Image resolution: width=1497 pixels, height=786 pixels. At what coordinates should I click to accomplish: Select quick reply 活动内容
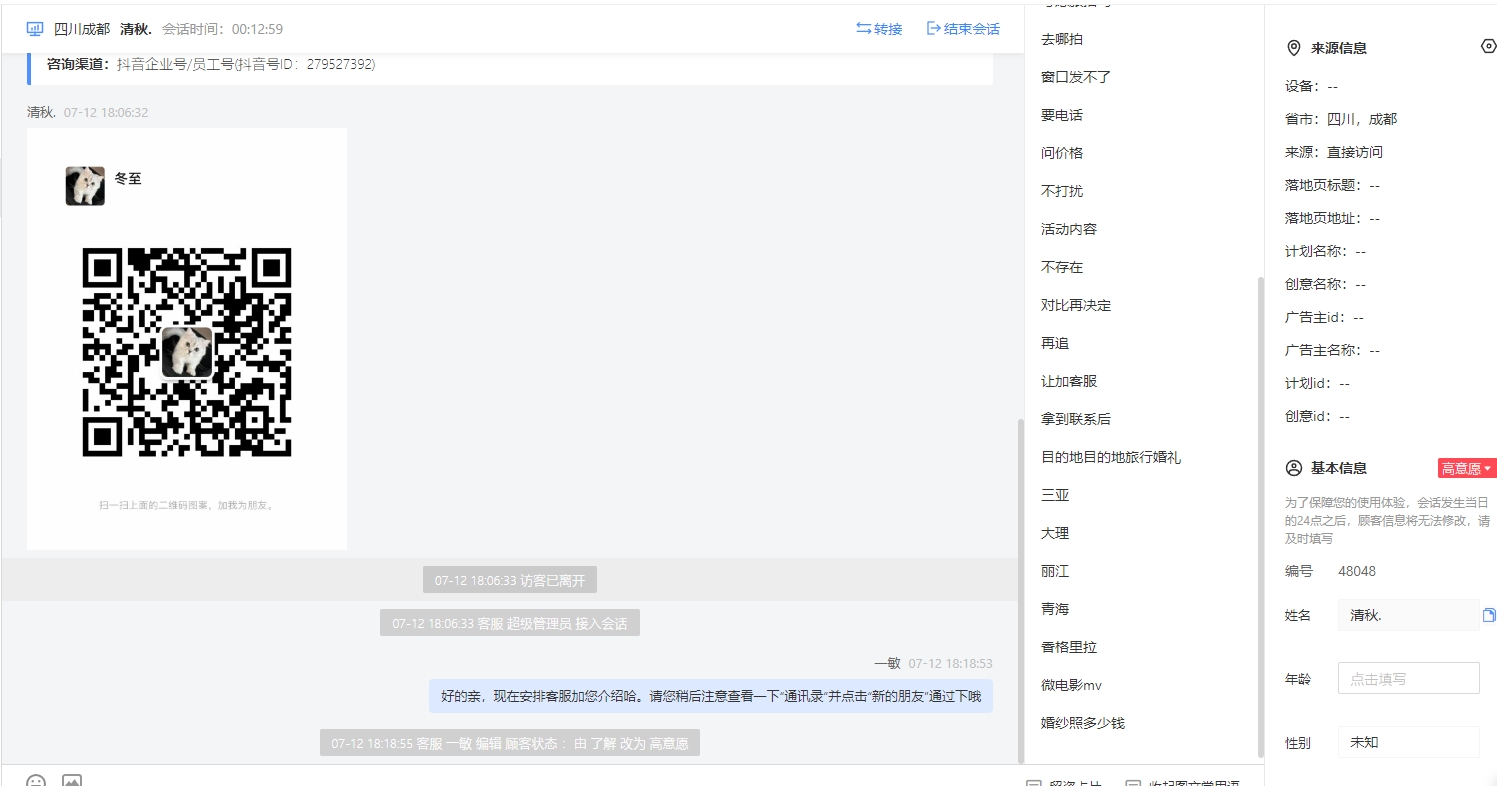point(1069,229)
